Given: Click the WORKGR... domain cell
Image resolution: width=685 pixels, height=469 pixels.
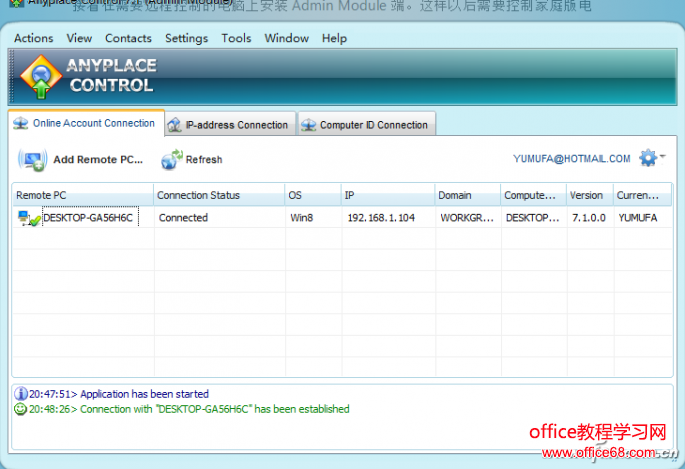Looking at the screenshot, I should (x=467, y=217).
